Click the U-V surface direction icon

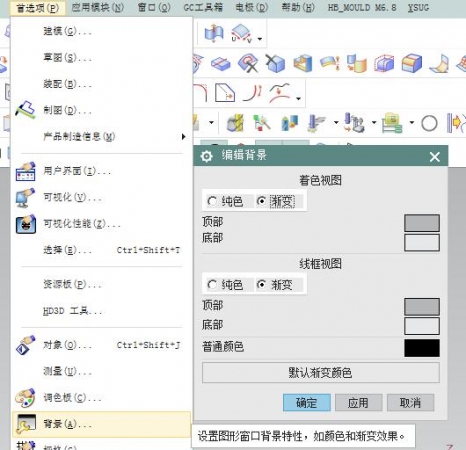click(x=242, y=33)
